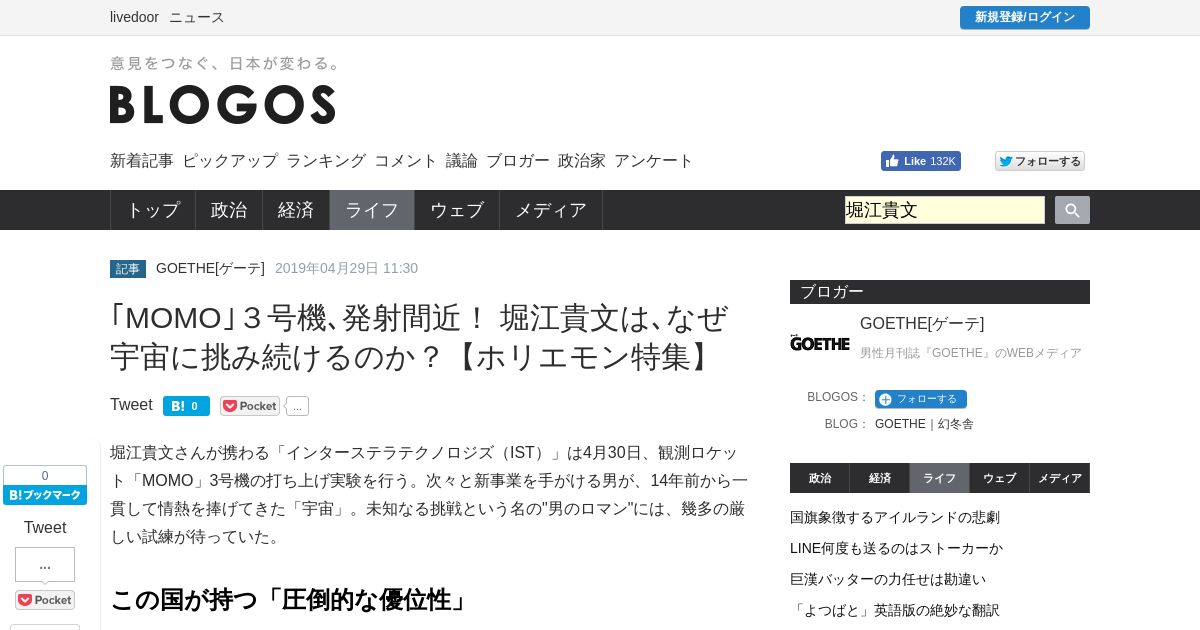This screenshot has height=630, width=1200.
Task: Click the search field containing 堀江貴文
Action: point(945,210)
